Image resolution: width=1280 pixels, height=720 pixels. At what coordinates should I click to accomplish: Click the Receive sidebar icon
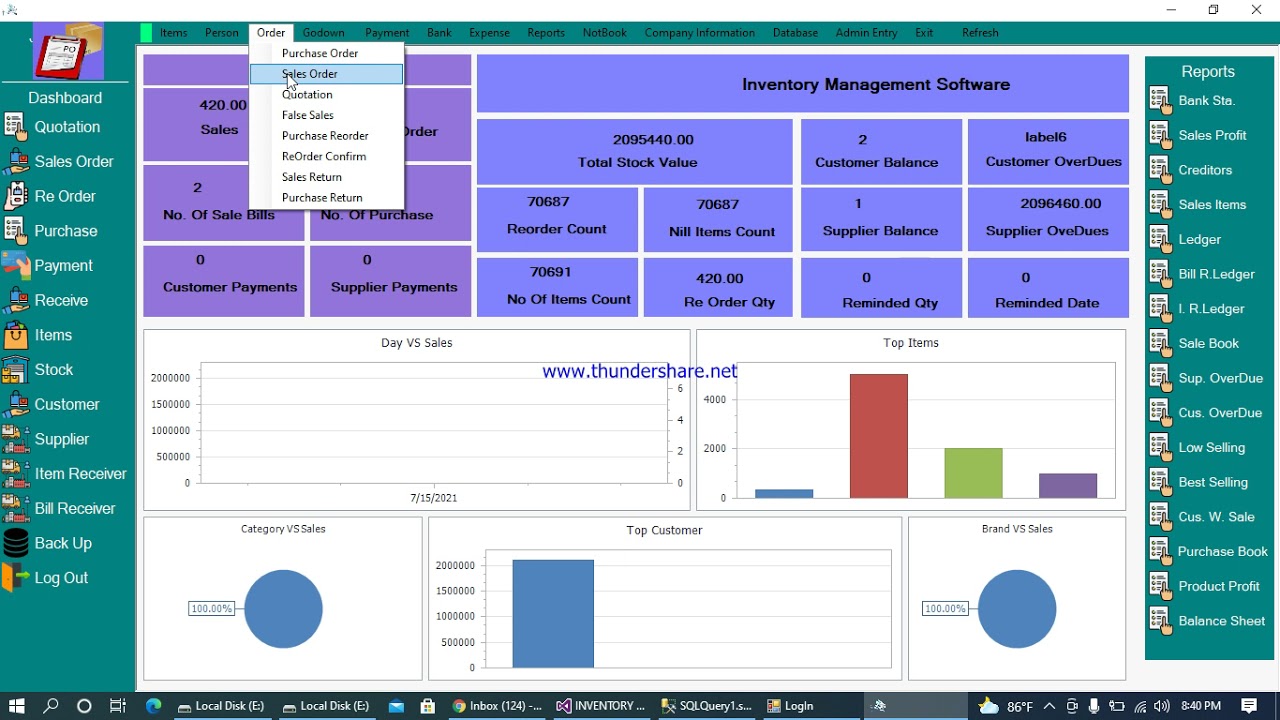click(x=15, y=300)
